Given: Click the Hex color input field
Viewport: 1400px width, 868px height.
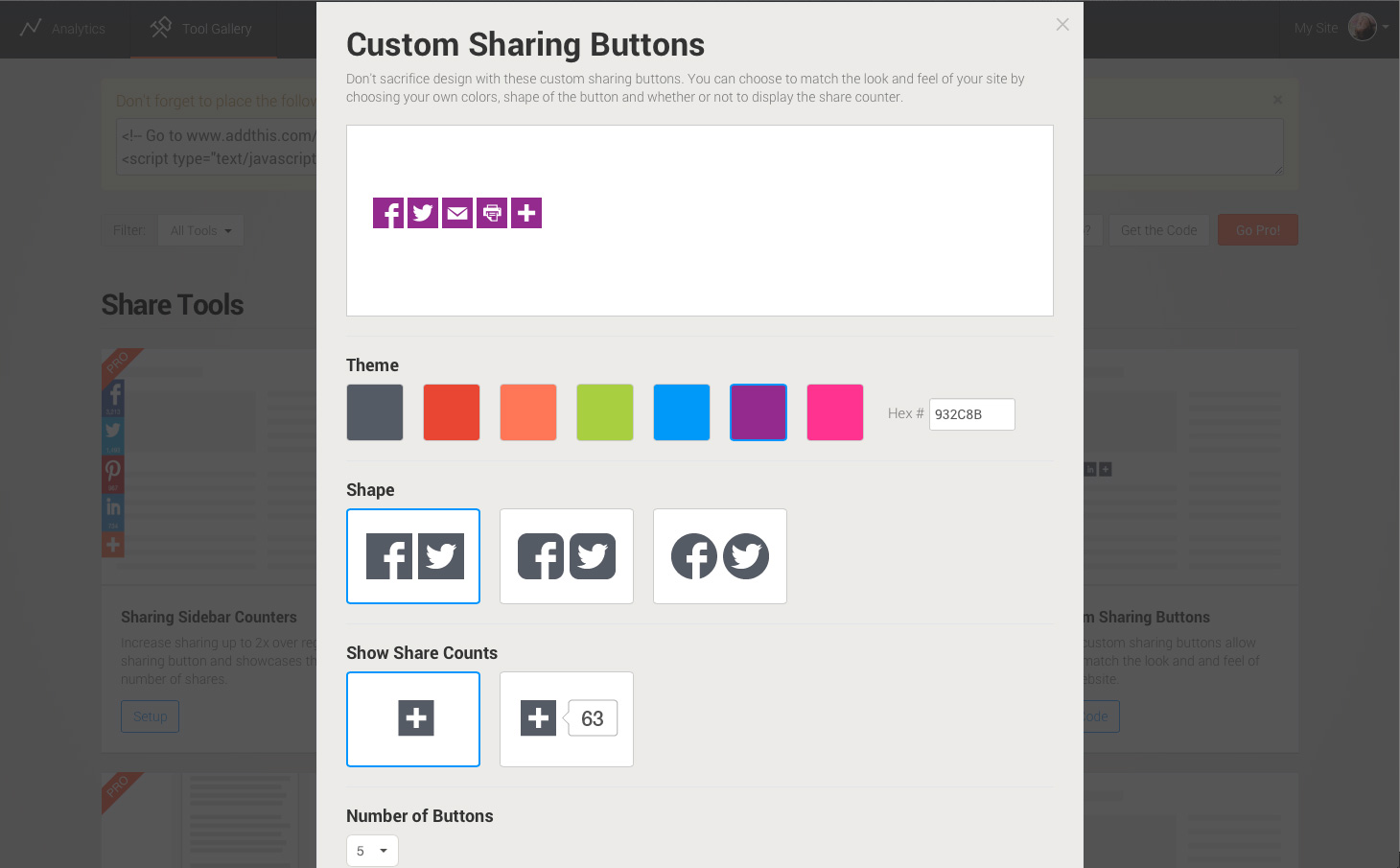Looking at the screenshot, I should point(971,414).
